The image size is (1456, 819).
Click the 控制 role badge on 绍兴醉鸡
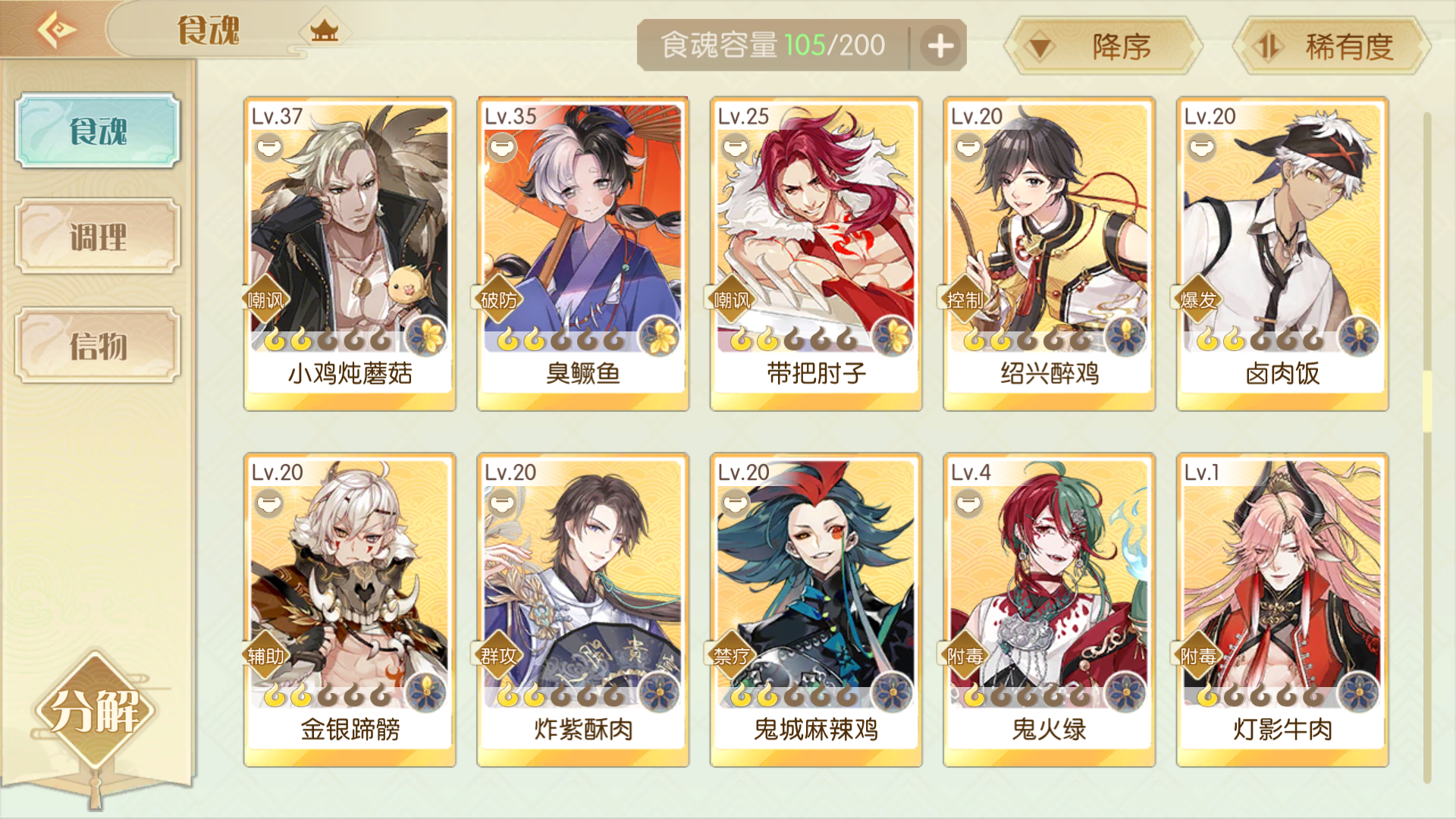click(x=965, y=300)
